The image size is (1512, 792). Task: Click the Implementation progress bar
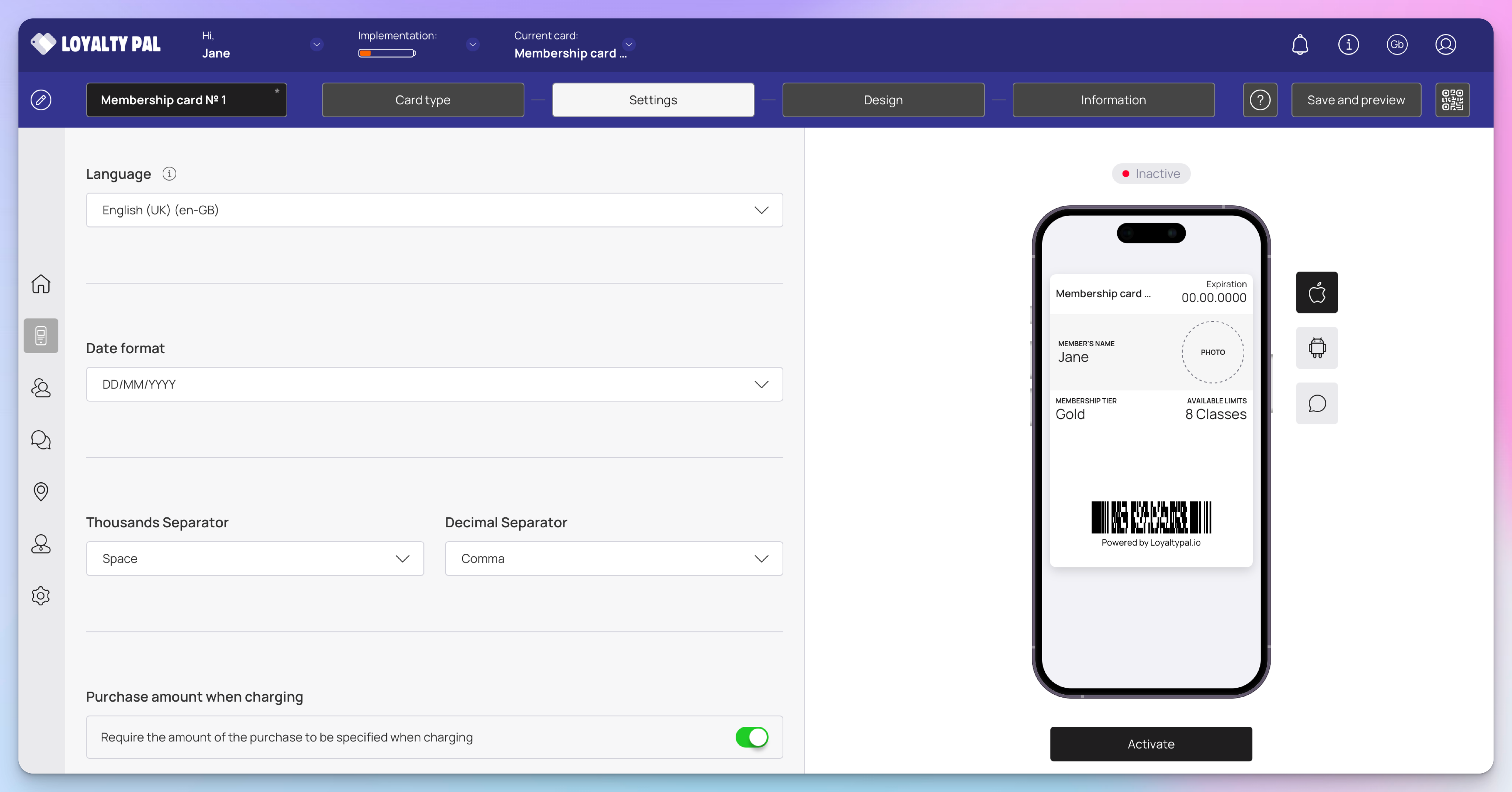pyautogui.click(x=387, y=53)
